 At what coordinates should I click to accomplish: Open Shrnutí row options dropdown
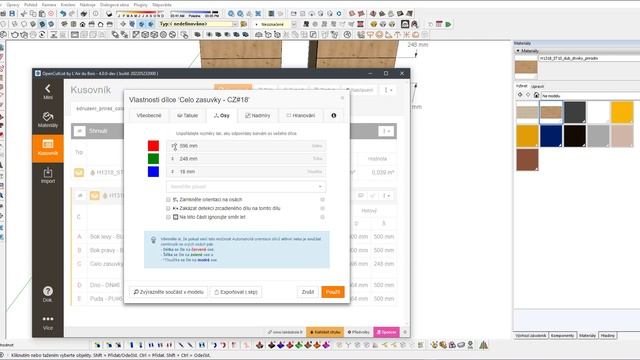385,131
